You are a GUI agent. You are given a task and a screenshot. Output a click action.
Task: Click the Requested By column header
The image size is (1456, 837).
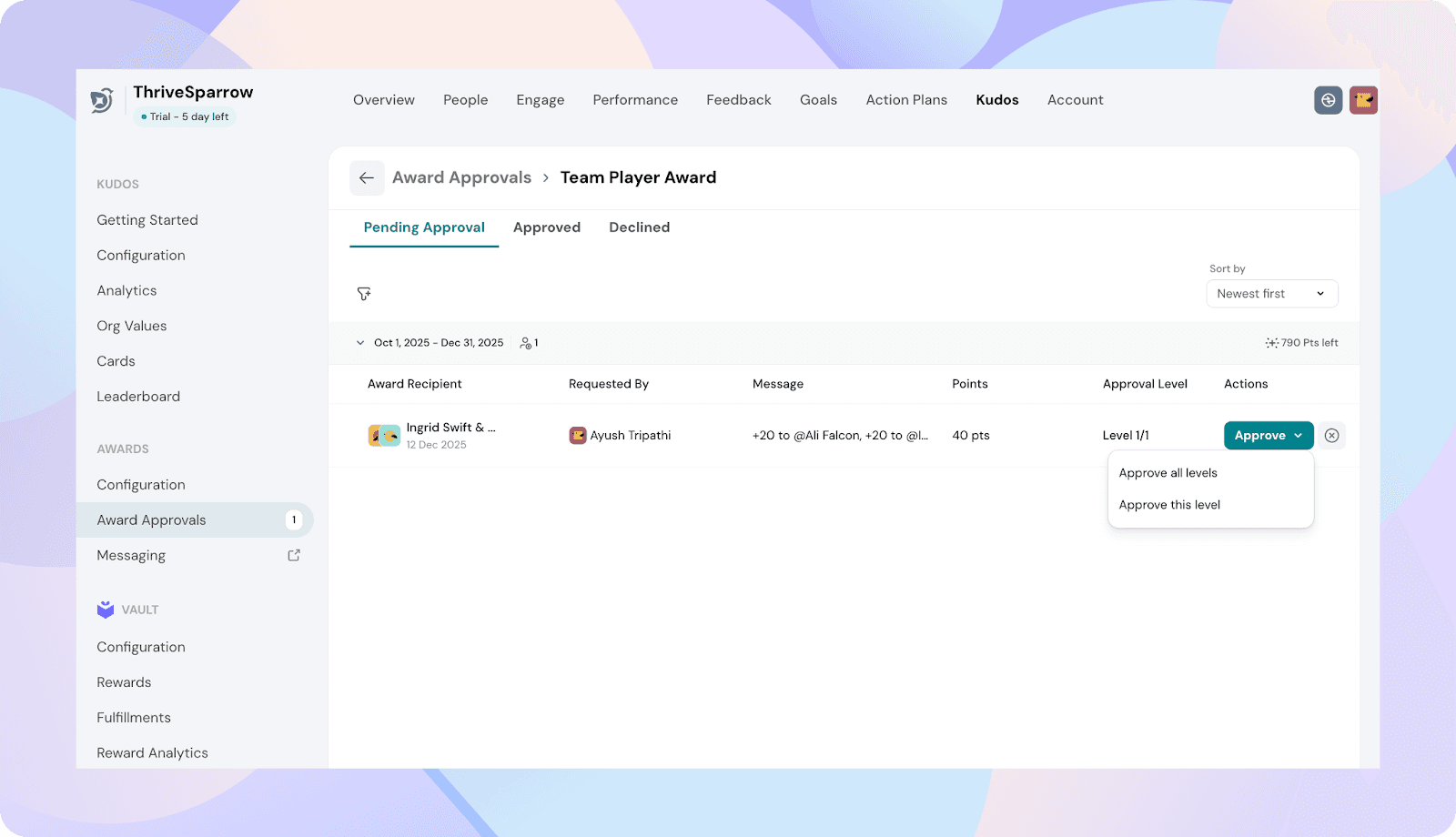[x=609, y=384]
